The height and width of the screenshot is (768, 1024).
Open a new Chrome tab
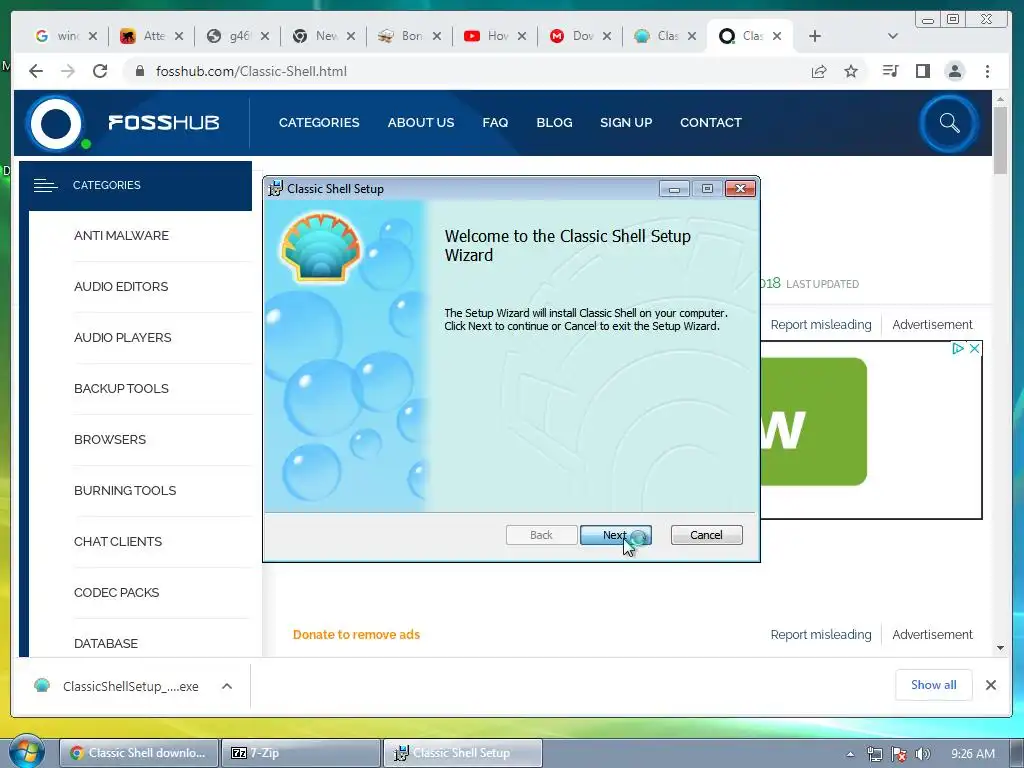814,36
